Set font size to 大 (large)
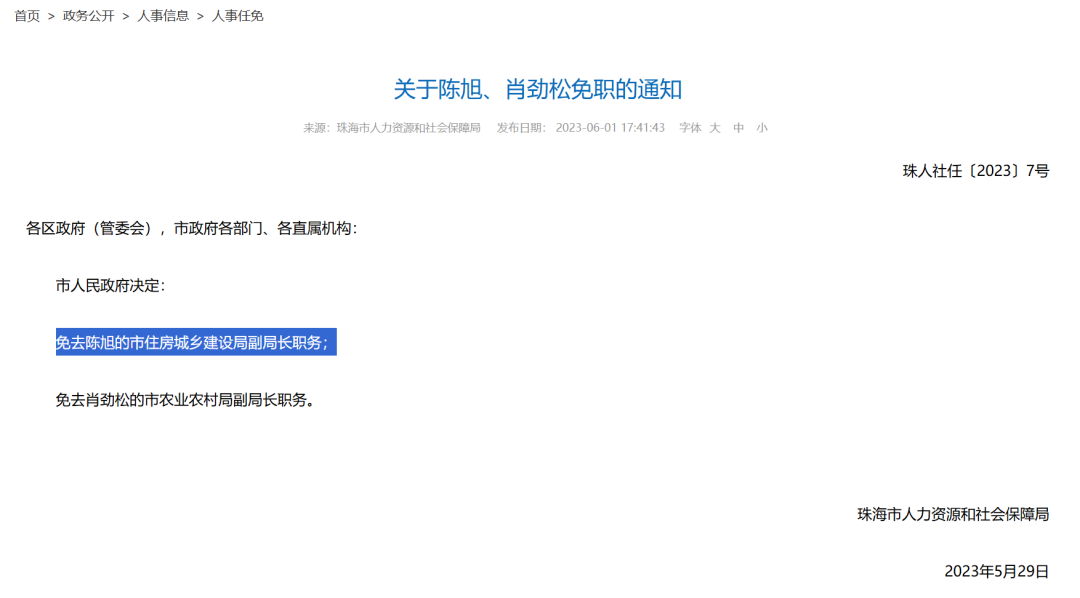This screenshot has height=598, width=1080. tap(715, 128)
